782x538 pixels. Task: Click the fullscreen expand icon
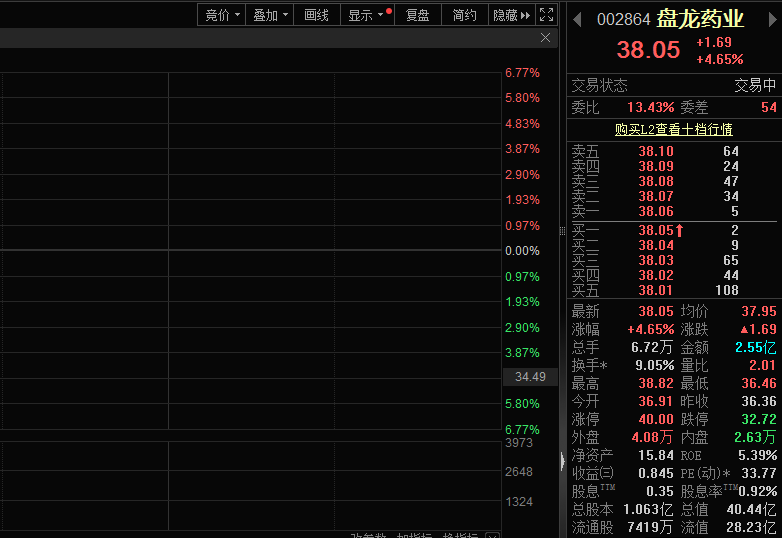click(x=546, y=15)
